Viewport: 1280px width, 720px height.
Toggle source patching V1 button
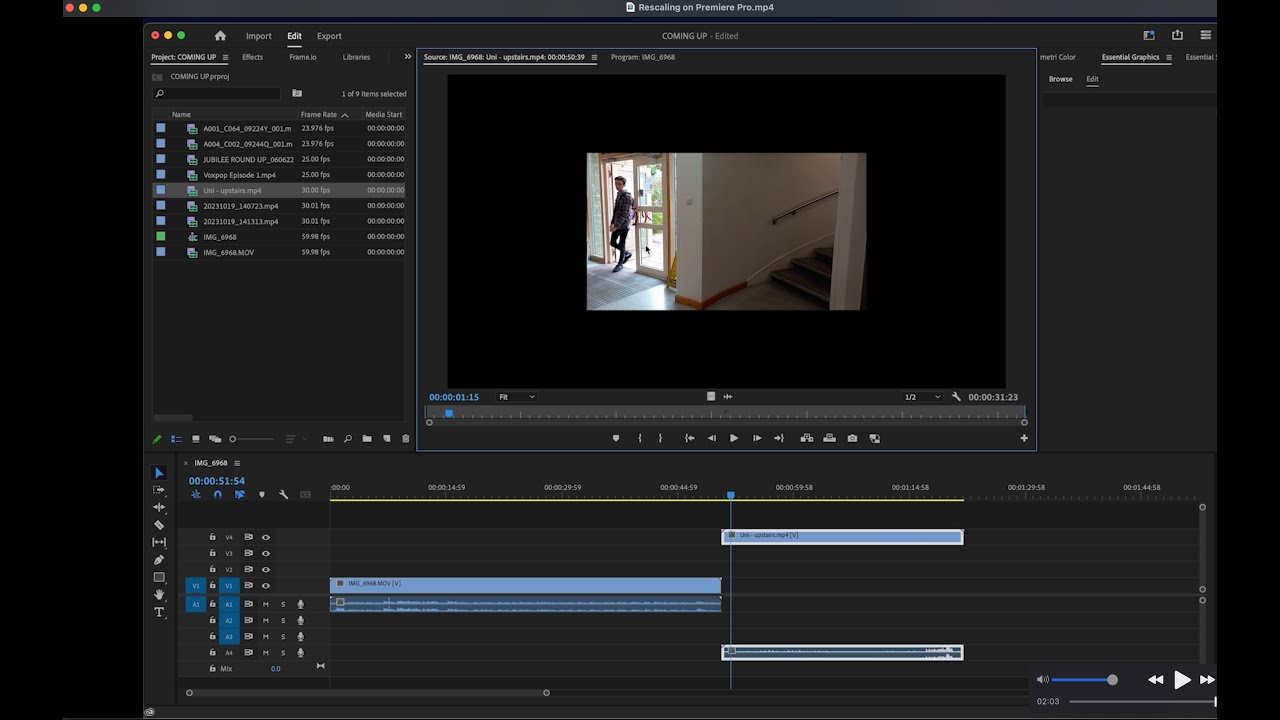(196, 586)
